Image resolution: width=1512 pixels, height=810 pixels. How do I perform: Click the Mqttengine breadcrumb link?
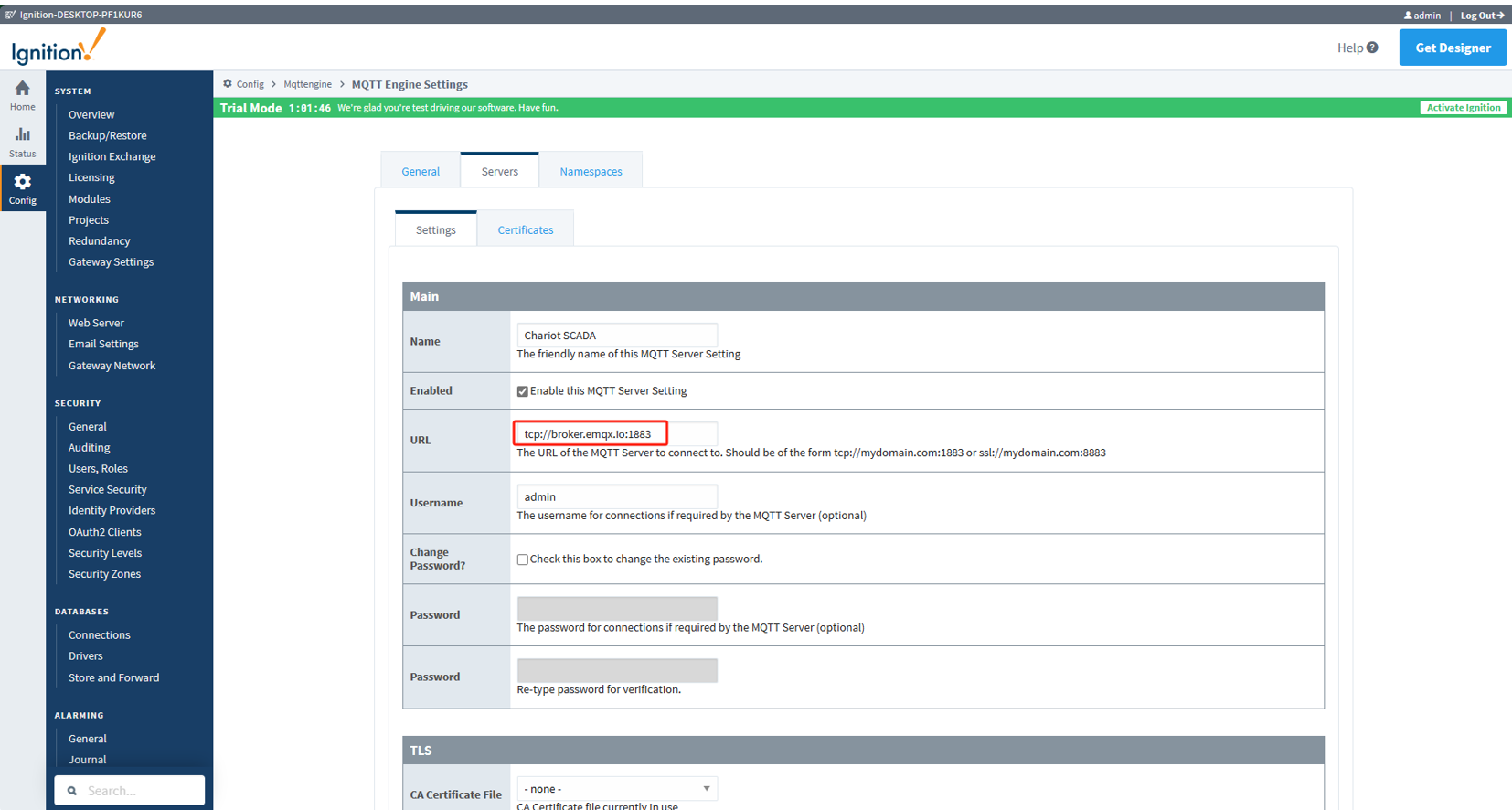point(308,84)
